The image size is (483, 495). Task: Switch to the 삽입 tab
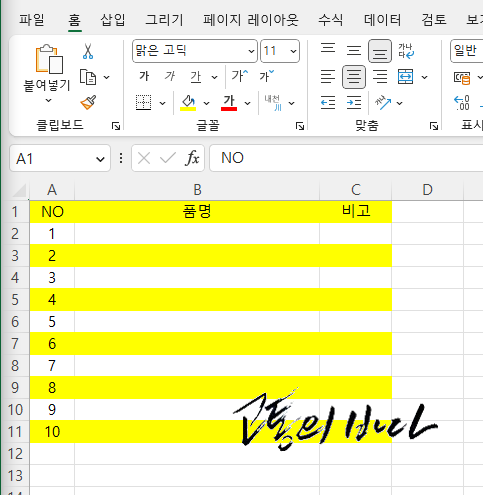(x=113, y=20)
